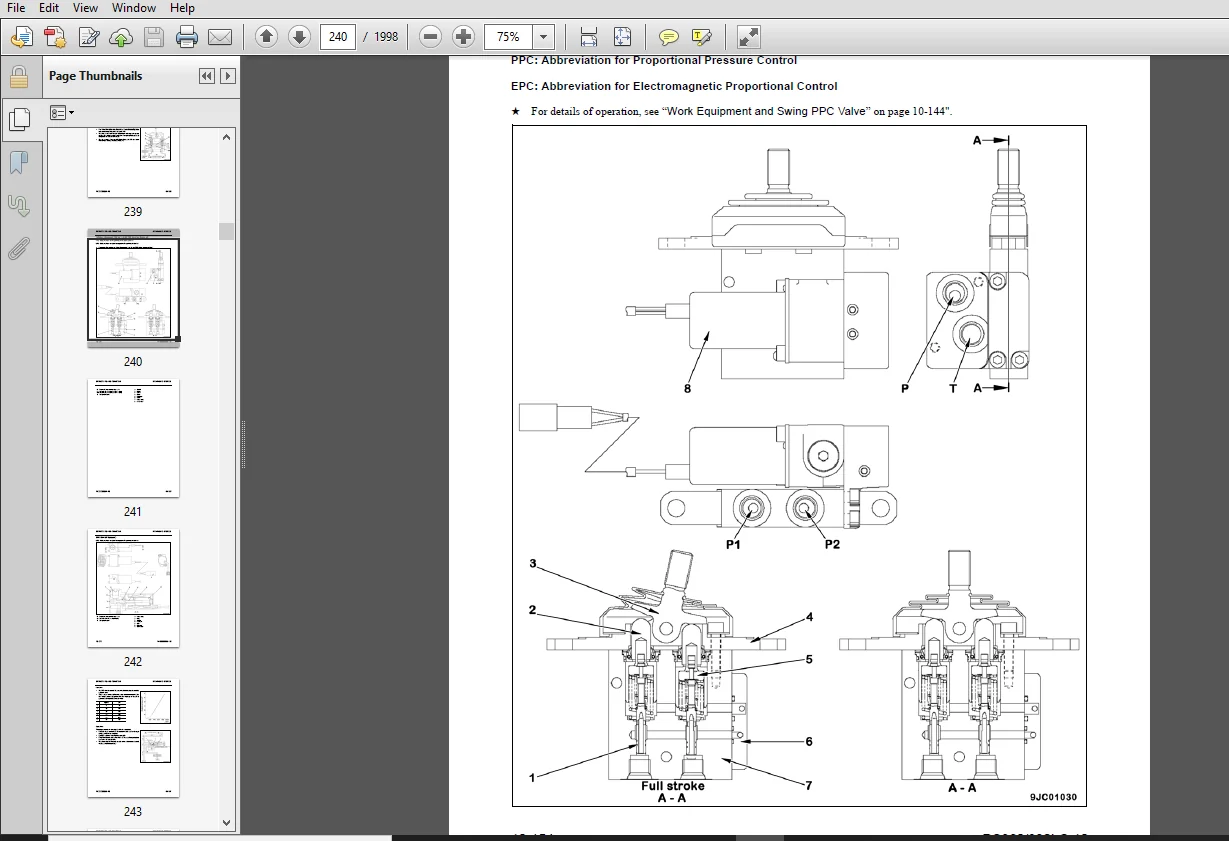Open the thumbnails options dropdown menu
This screenshot has width=1229, height=841.
coord(62,113)
